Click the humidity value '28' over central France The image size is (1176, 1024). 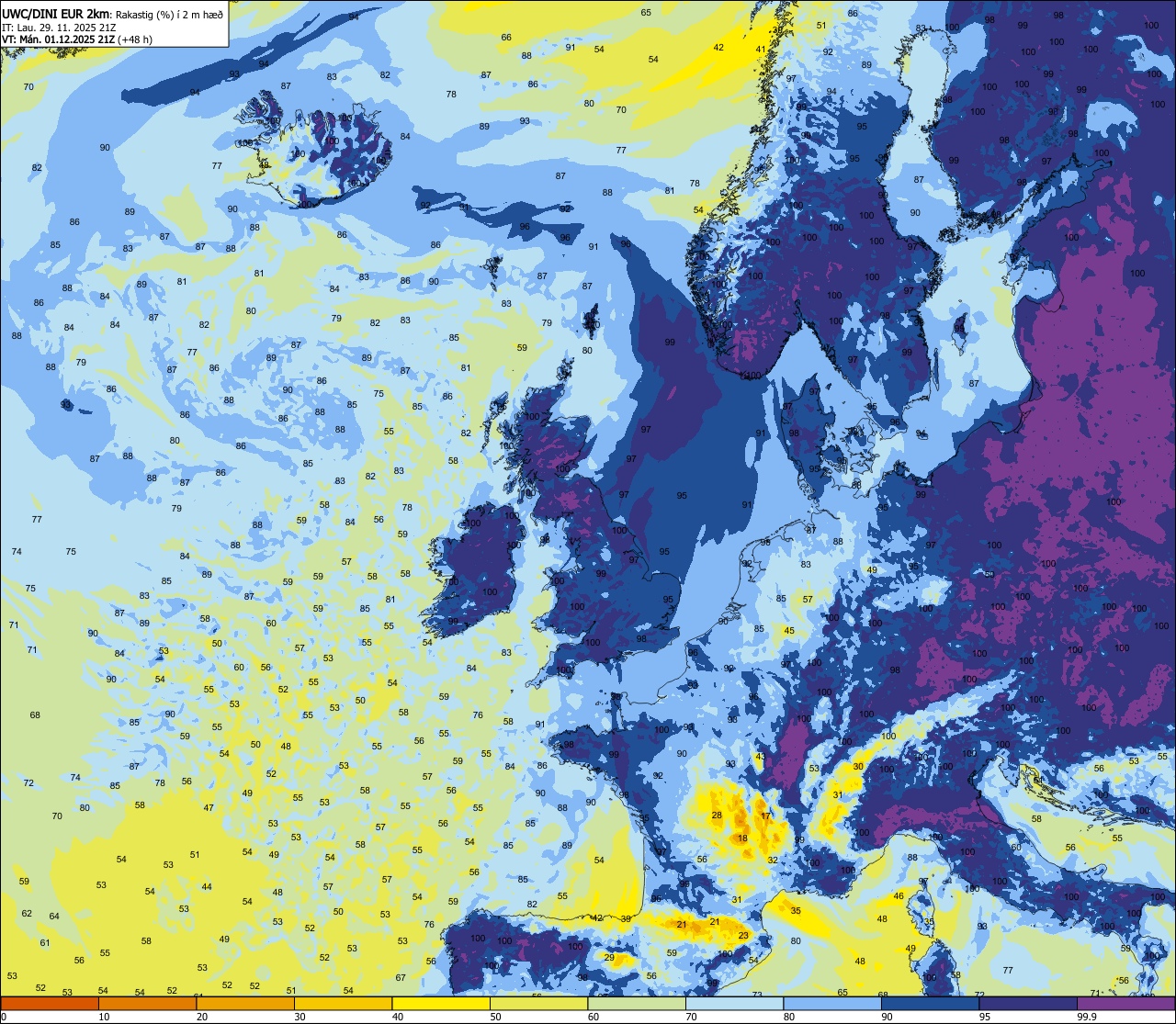(x=717, y=816)
